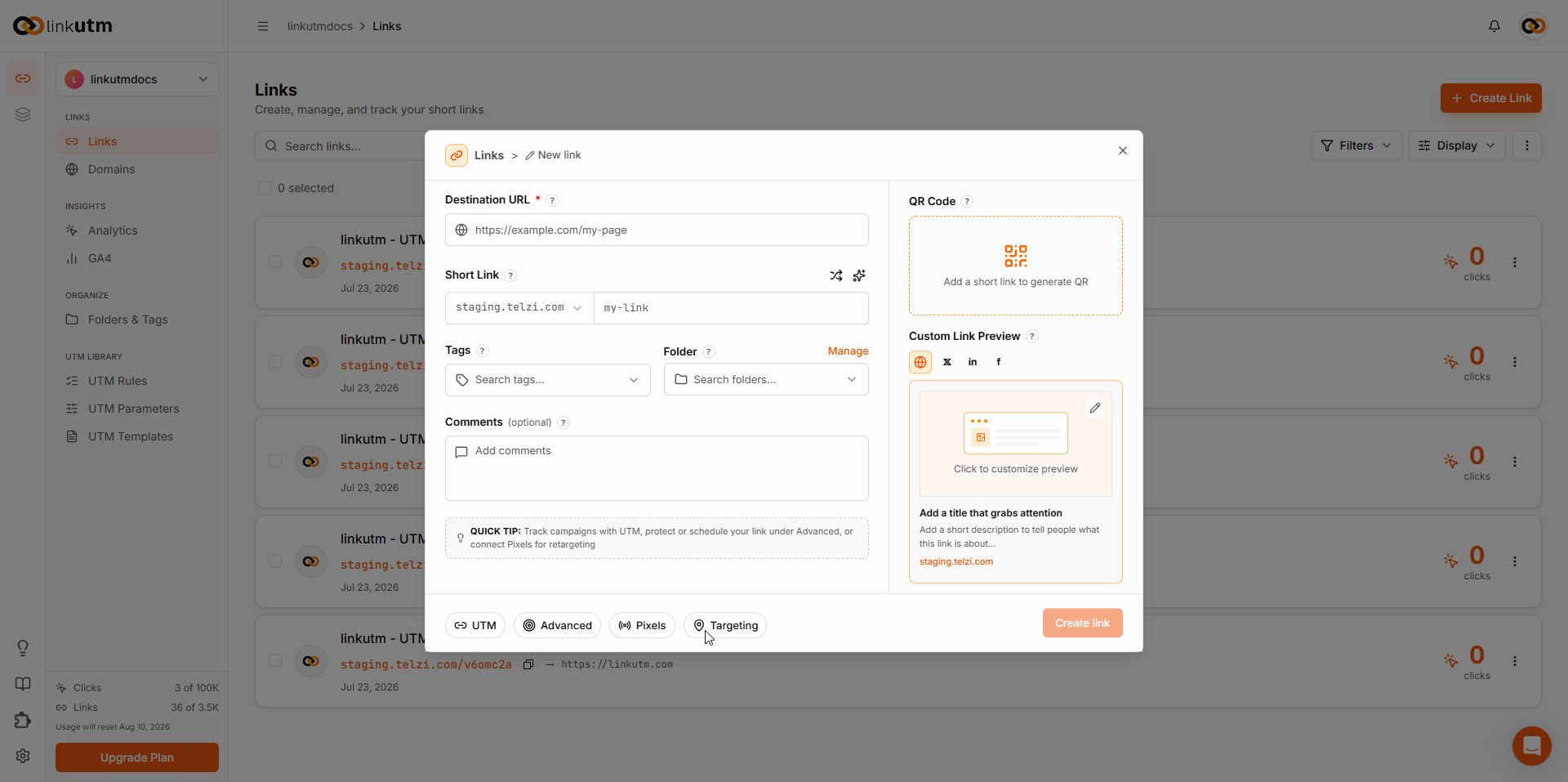
Task: Open the Display dropdown
Action: pos(1457,145)
